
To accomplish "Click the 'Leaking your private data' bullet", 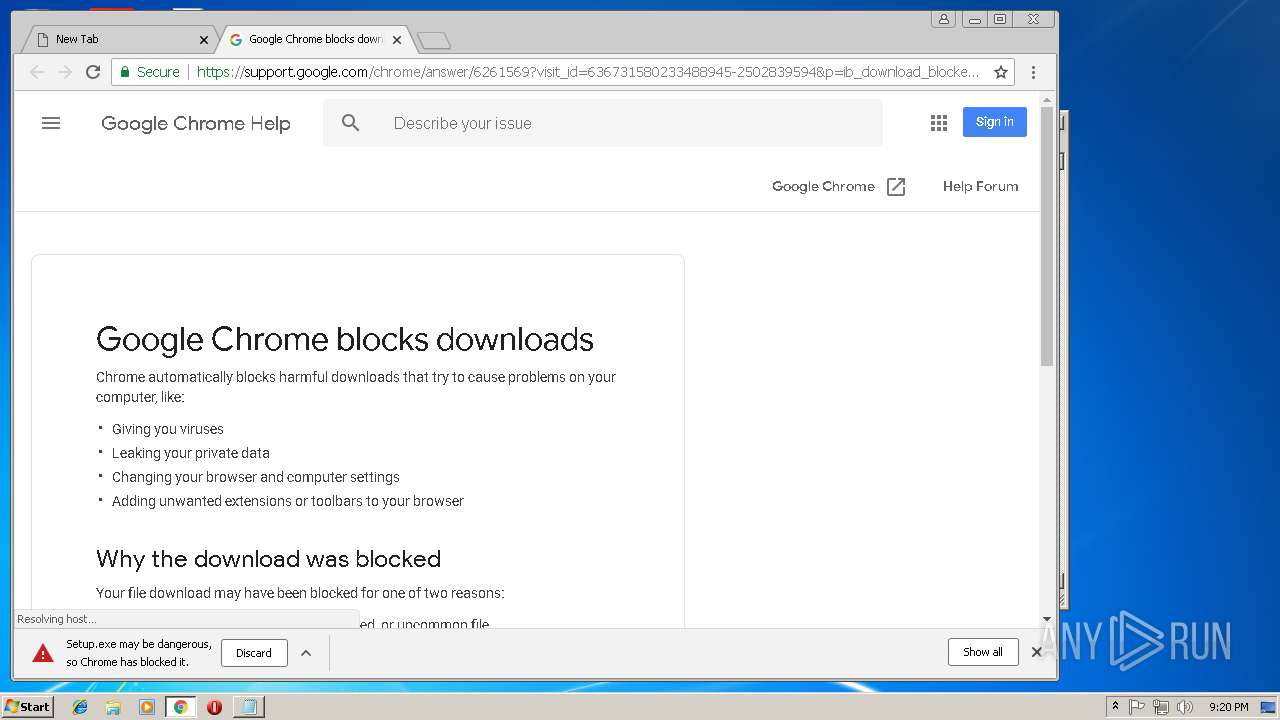I will click(x=191, y=453).
